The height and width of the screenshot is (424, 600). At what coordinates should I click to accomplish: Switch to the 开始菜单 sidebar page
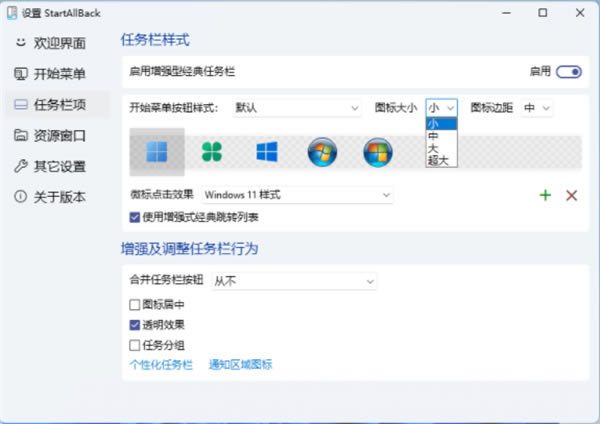point(57,73)
